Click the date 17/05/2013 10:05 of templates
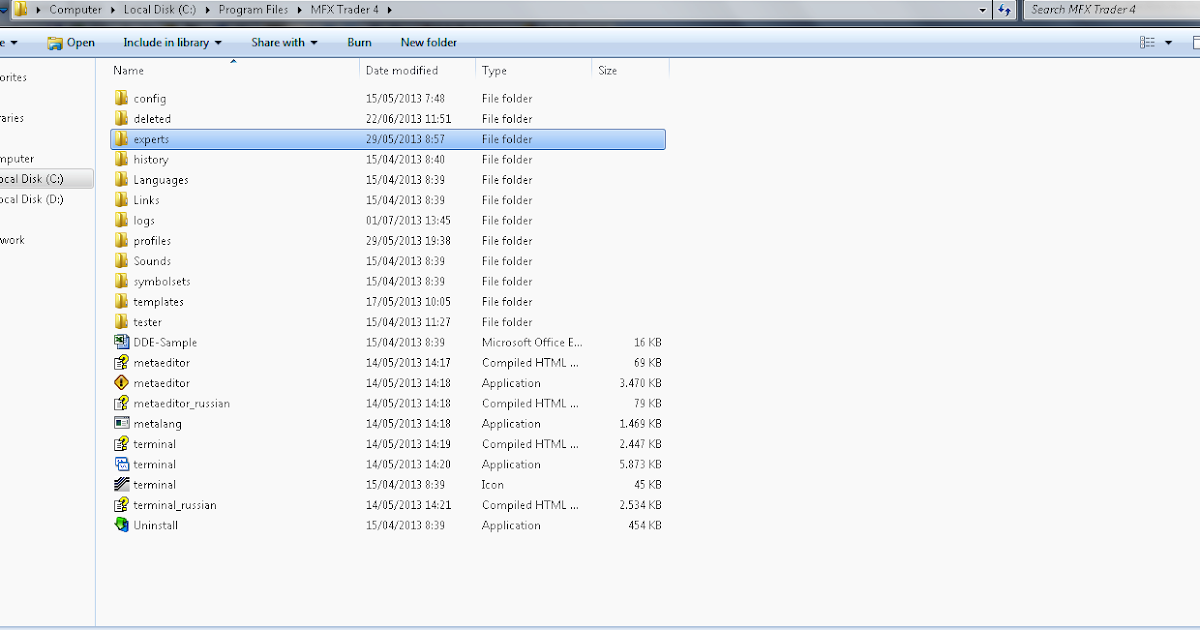Image resolution: width=1200 pixels, height=630 pixels. coord(408,301)
